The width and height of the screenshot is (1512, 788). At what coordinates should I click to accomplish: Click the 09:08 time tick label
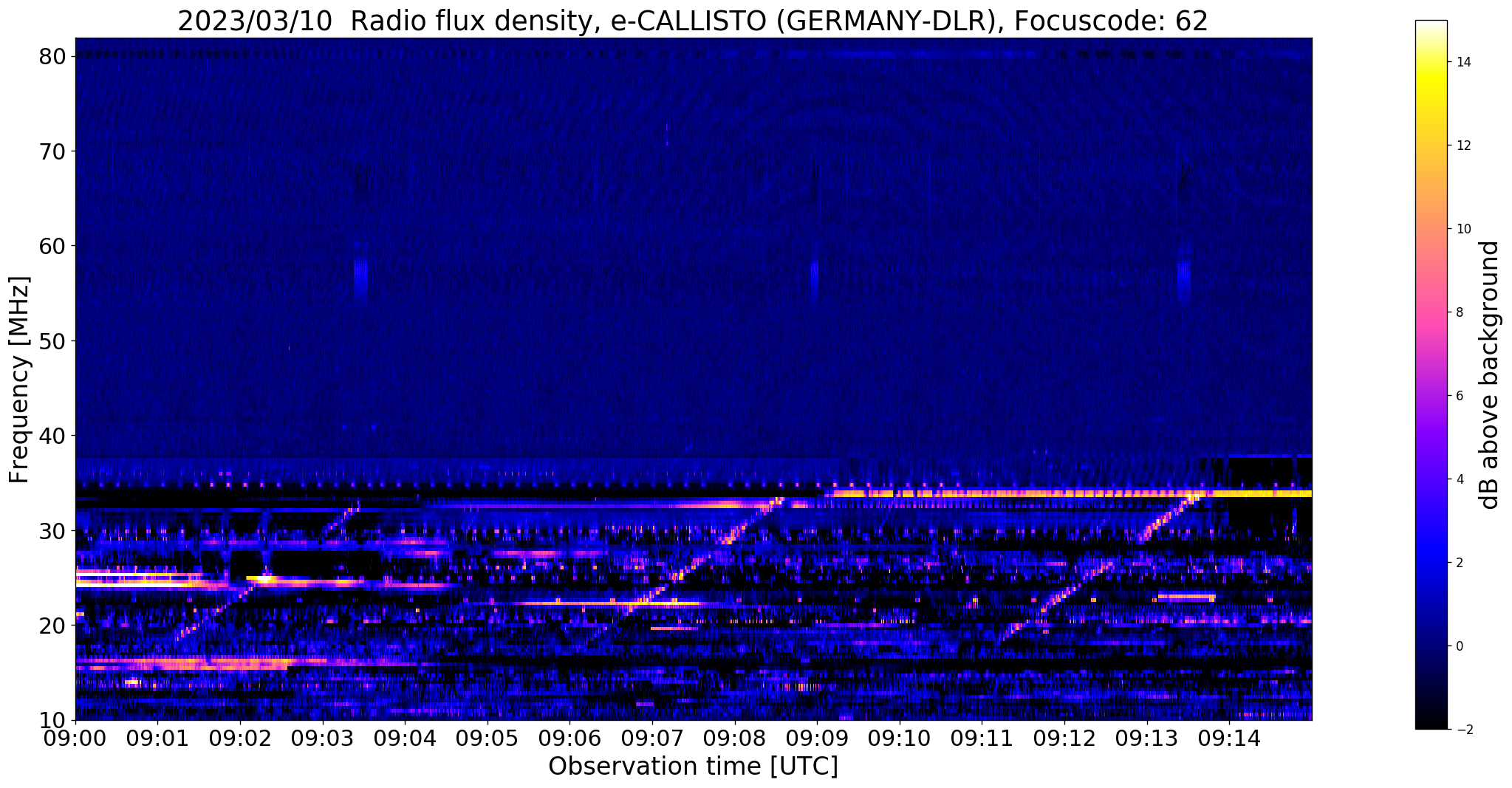coord(735,738)
